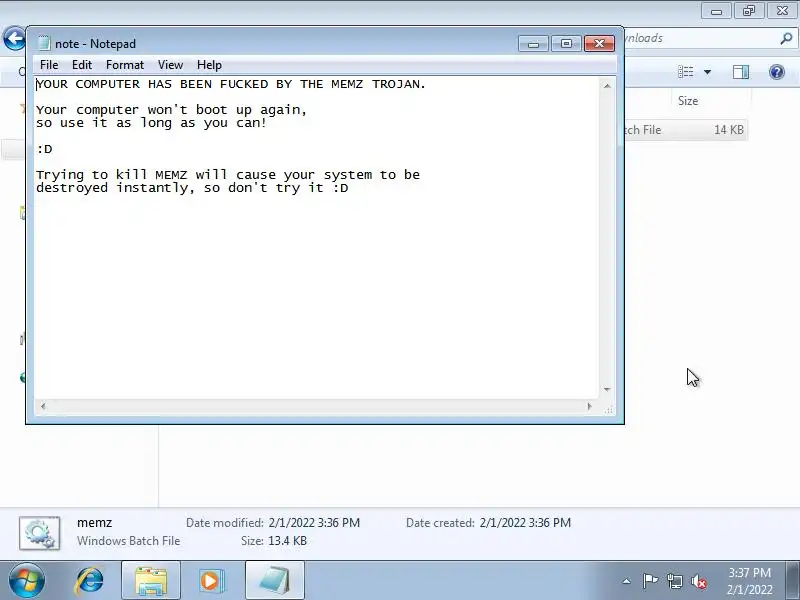Click the muted volume speaker tray icon
Viewport: 800px width, 600px height.
pos(699,581)
